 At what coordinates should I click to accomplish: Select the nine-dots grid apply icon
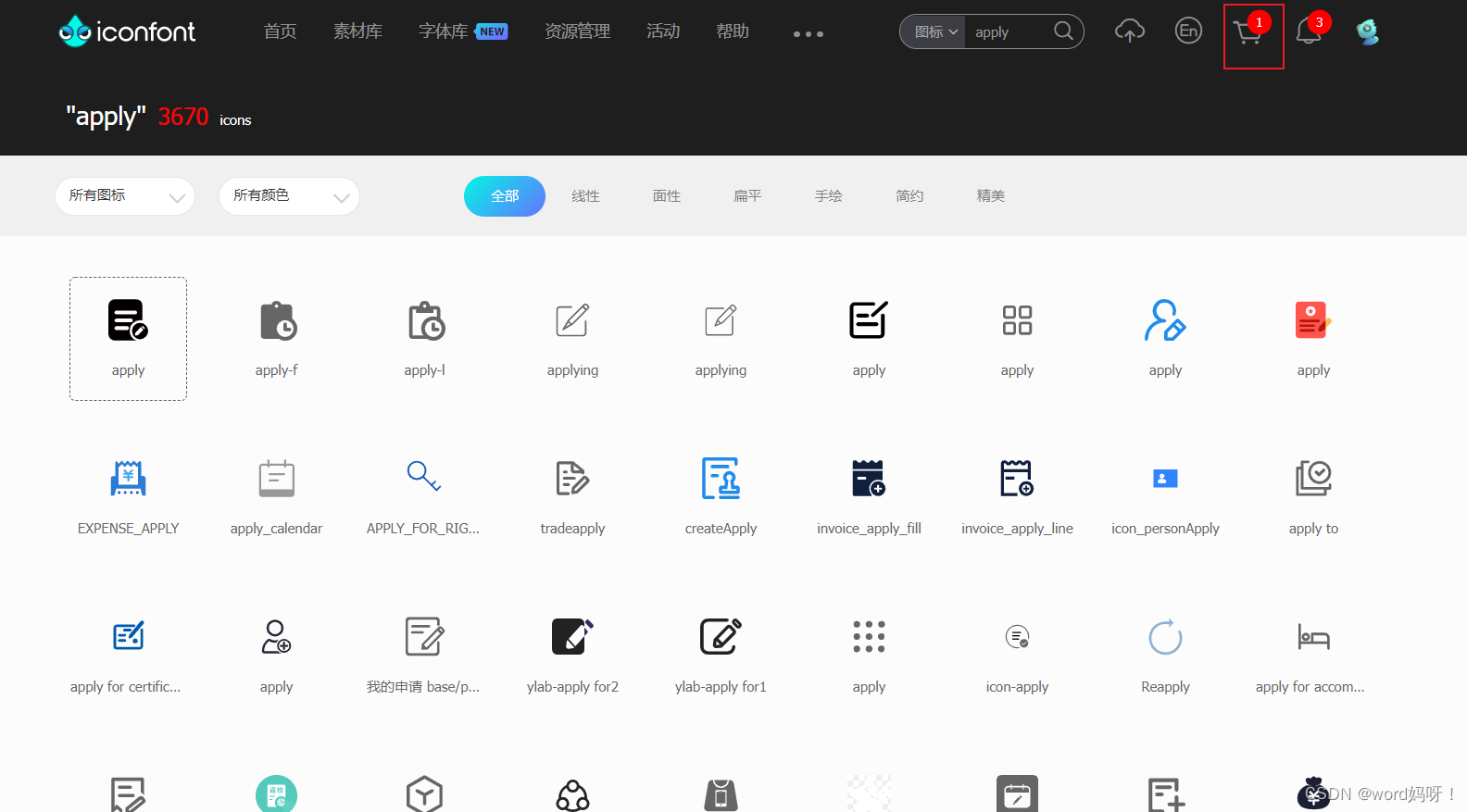869,637
